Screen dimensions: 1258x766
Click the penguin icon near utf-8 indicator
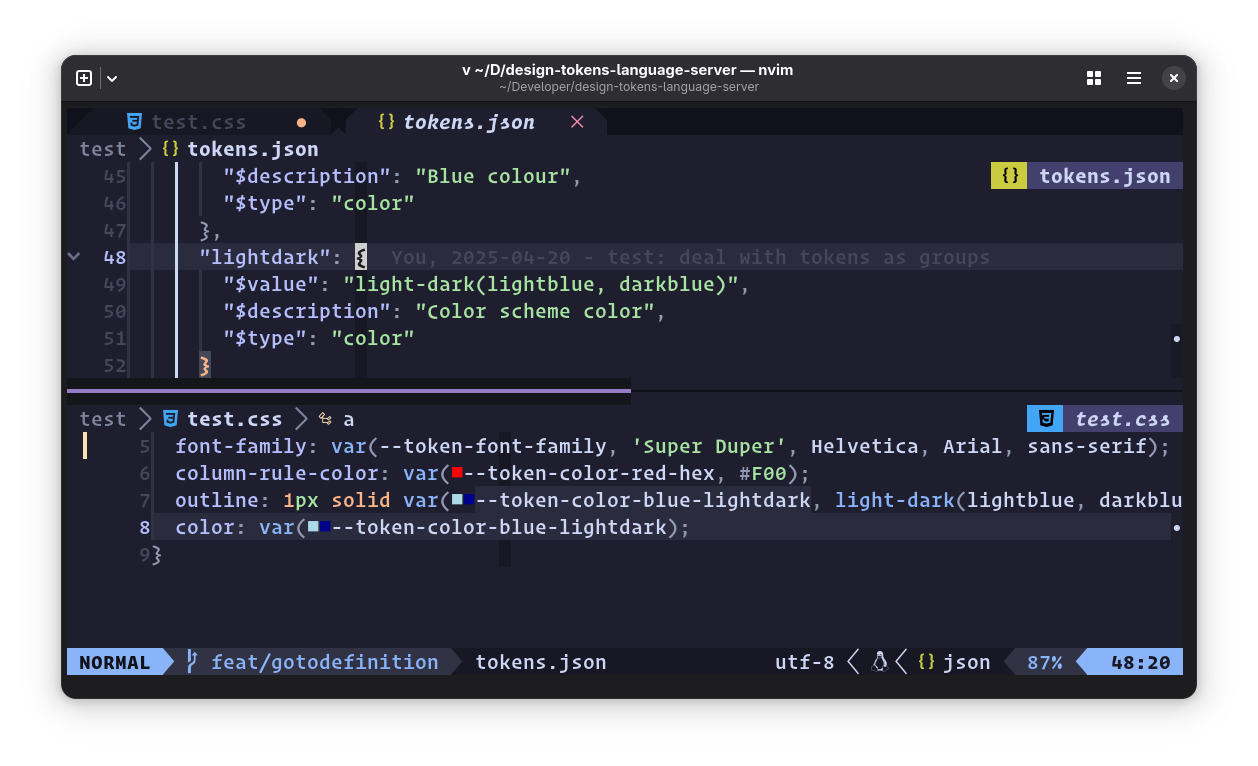tap(880, 661)
